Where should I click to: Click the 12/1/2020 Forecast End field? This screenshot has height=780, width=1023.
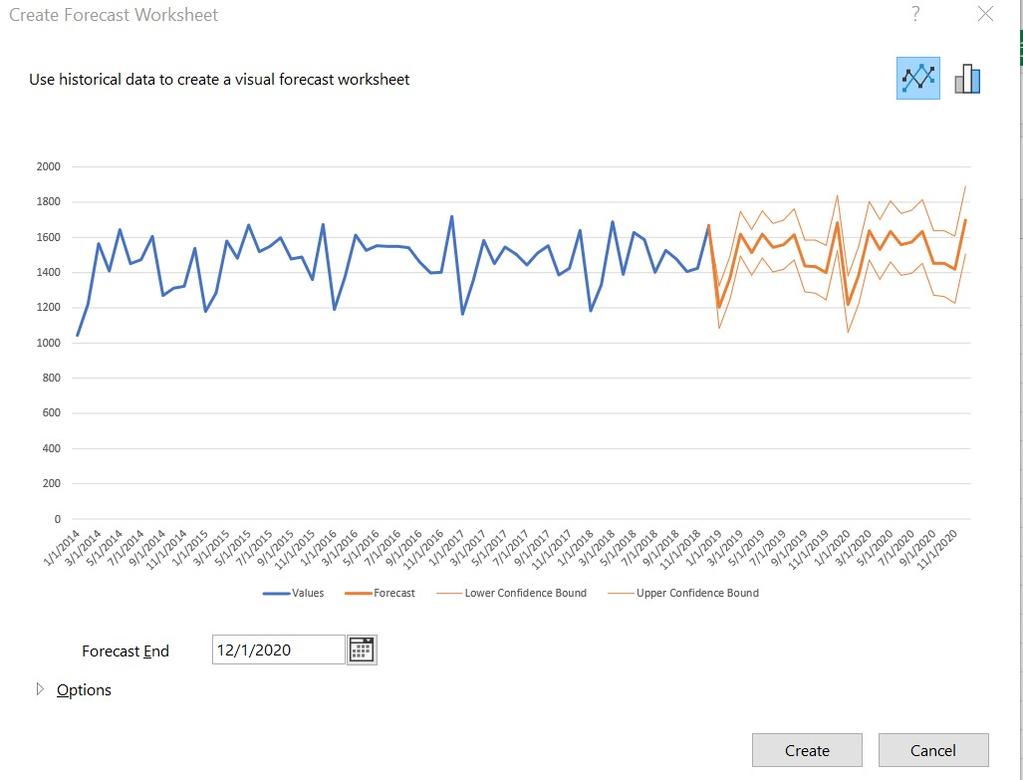[277, 649]
